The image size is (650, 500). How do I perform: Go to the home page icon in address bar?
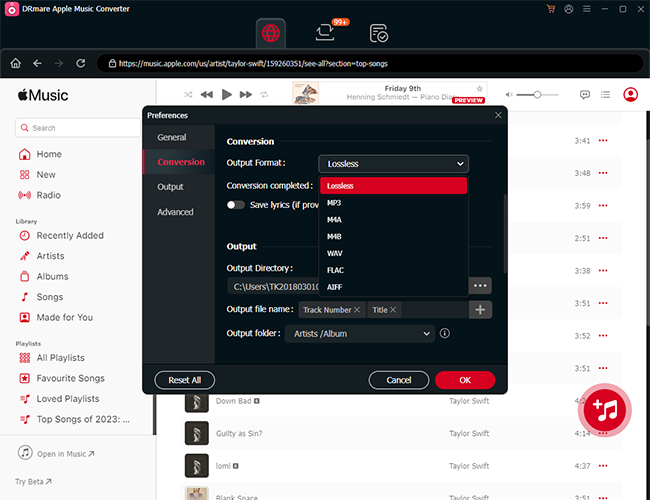click(x=15, y=63)
